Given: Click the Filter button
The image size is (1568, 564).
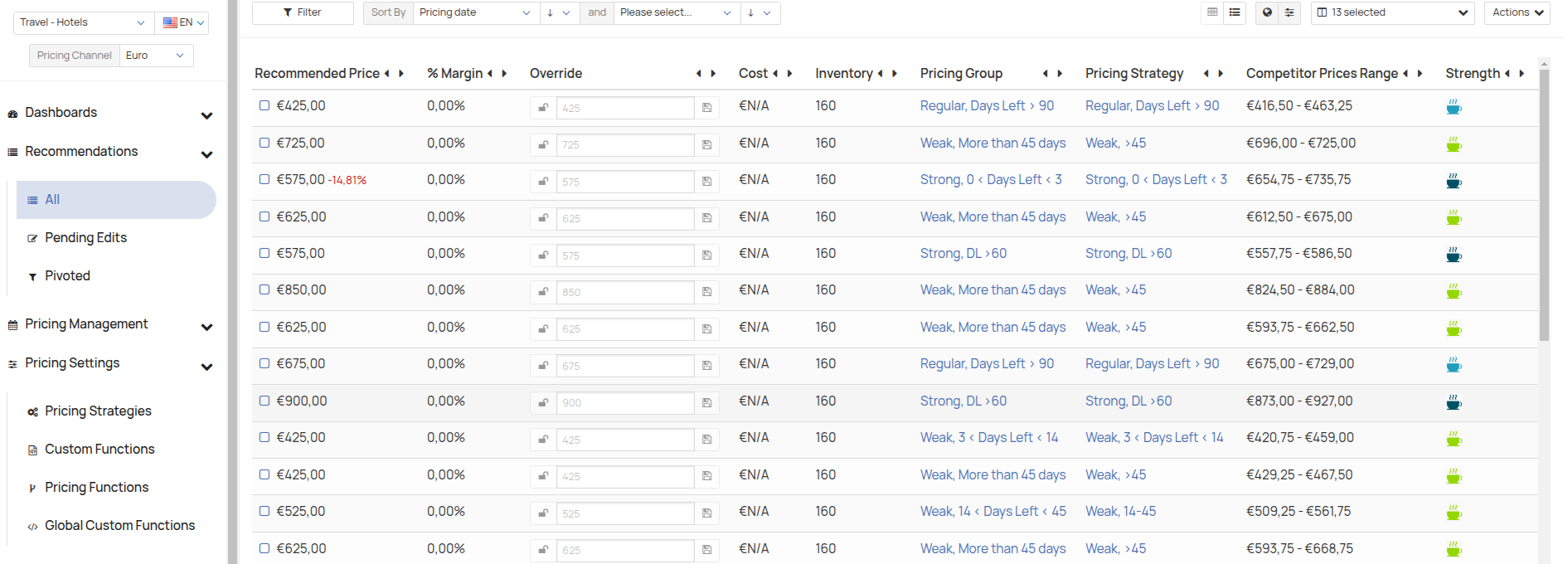Looking at the screenshot, I should [x=303, y=12].
